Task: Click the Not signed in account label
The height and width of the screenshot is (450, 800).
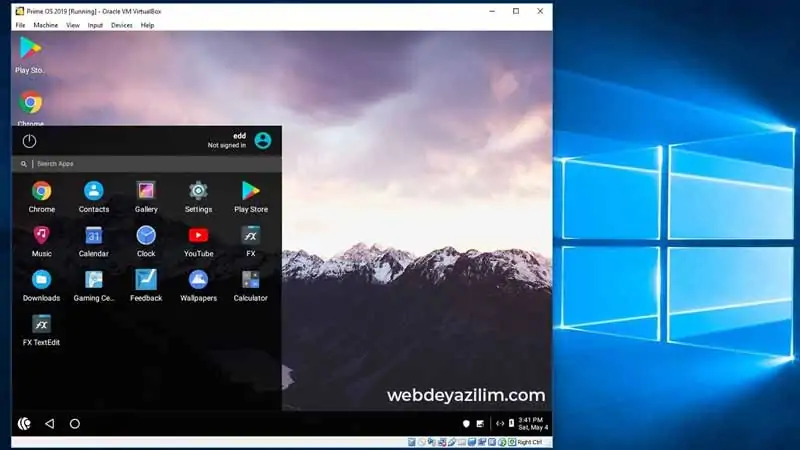Action: pos(227,145)
